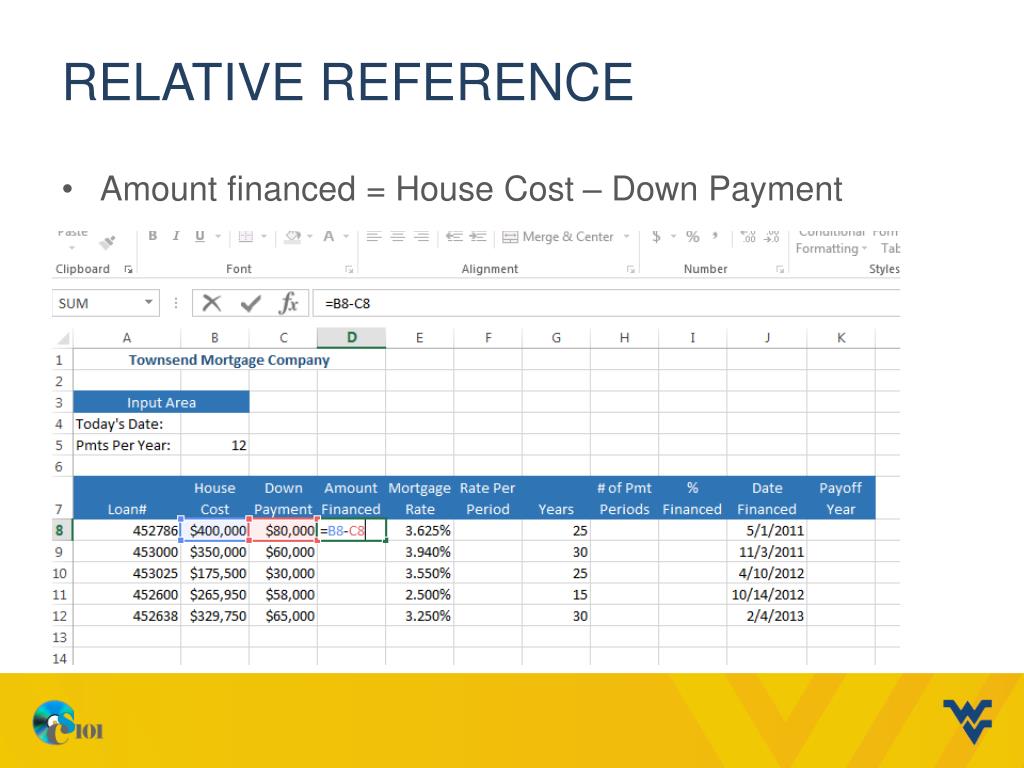Toggle Italic formatting

click(x=176, y=236)
